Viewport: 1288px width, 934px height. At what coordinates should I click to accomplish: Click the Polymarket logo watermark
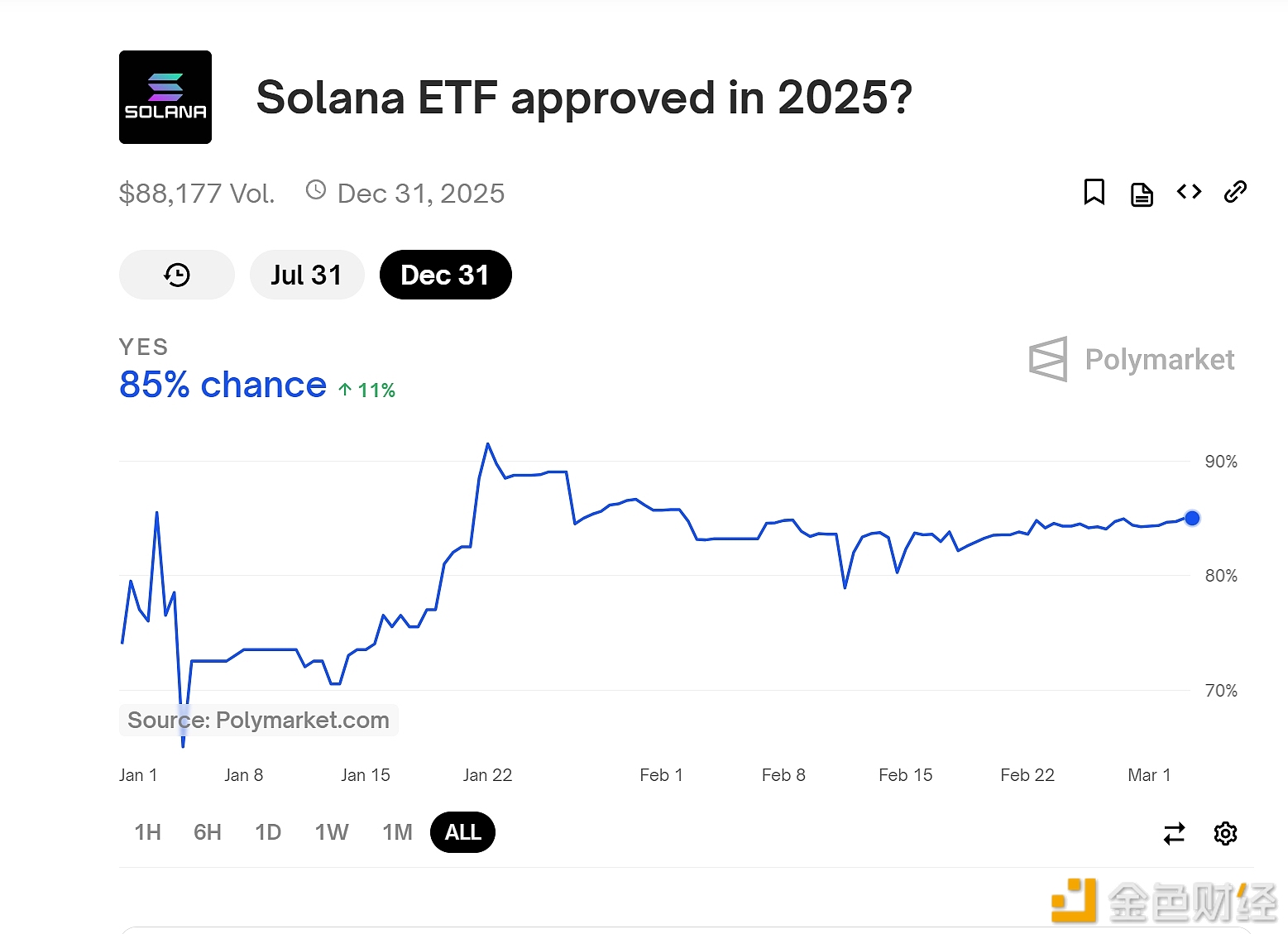[x=1132, y=360]
